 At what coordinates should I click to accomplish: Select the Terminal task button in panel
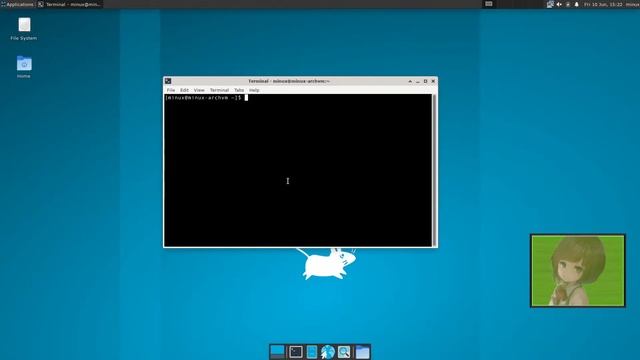69,4
